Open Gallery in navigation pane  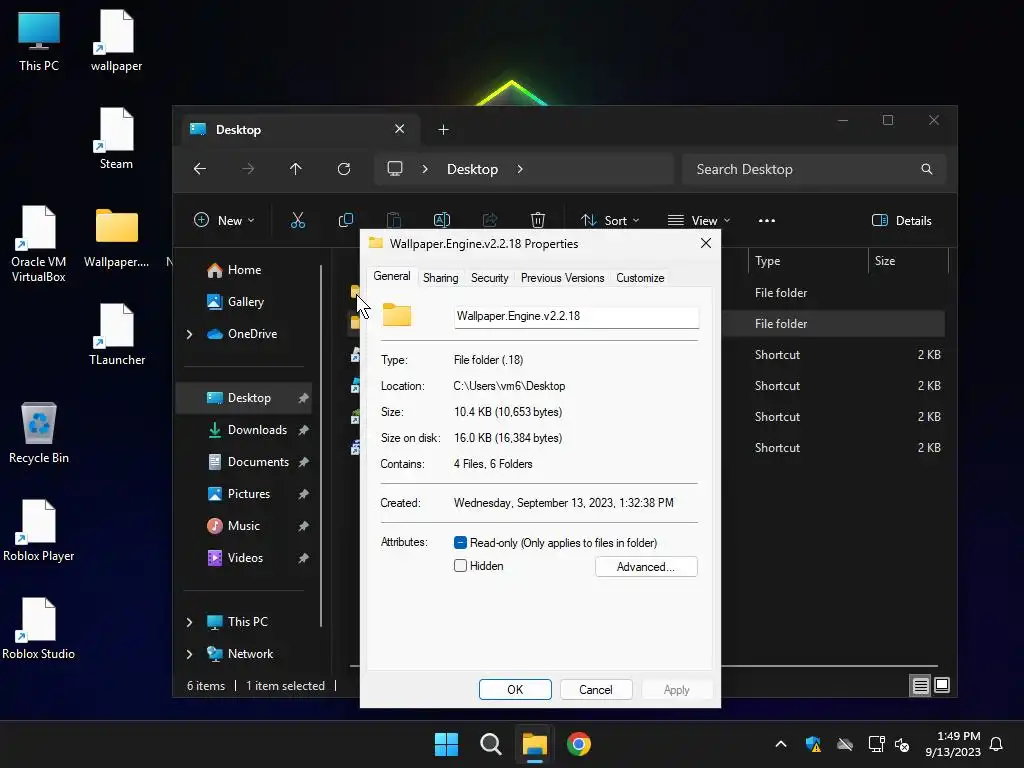click(x=247, y=302)
